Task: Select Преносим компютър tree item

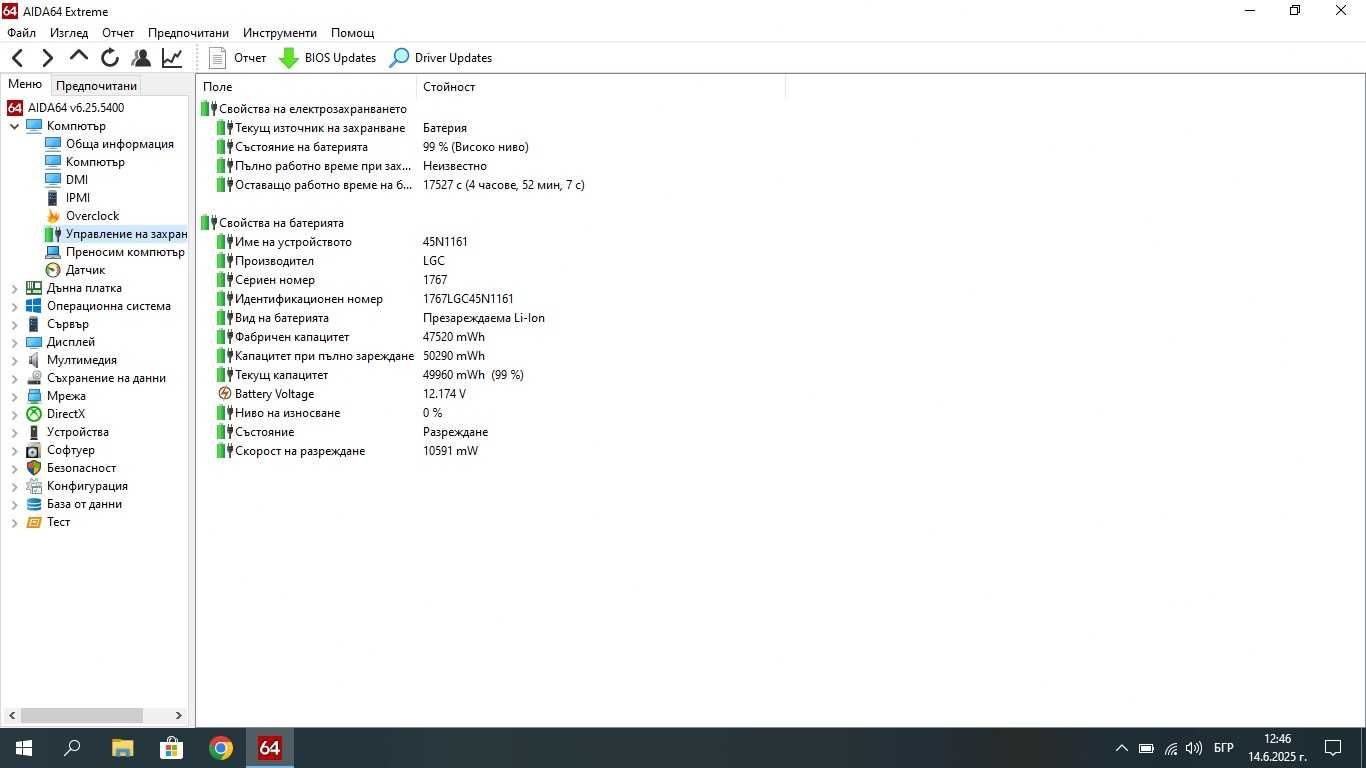Action: coord(125,252)
